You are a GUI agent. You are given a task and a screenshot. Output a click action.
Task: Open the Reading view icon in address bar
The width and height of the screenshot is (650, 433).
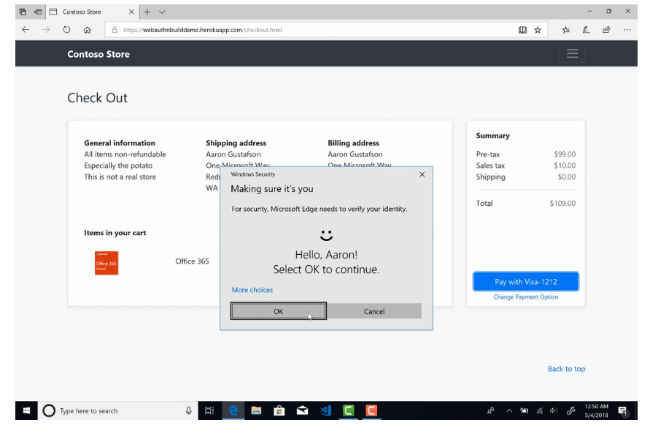[522, 29]
